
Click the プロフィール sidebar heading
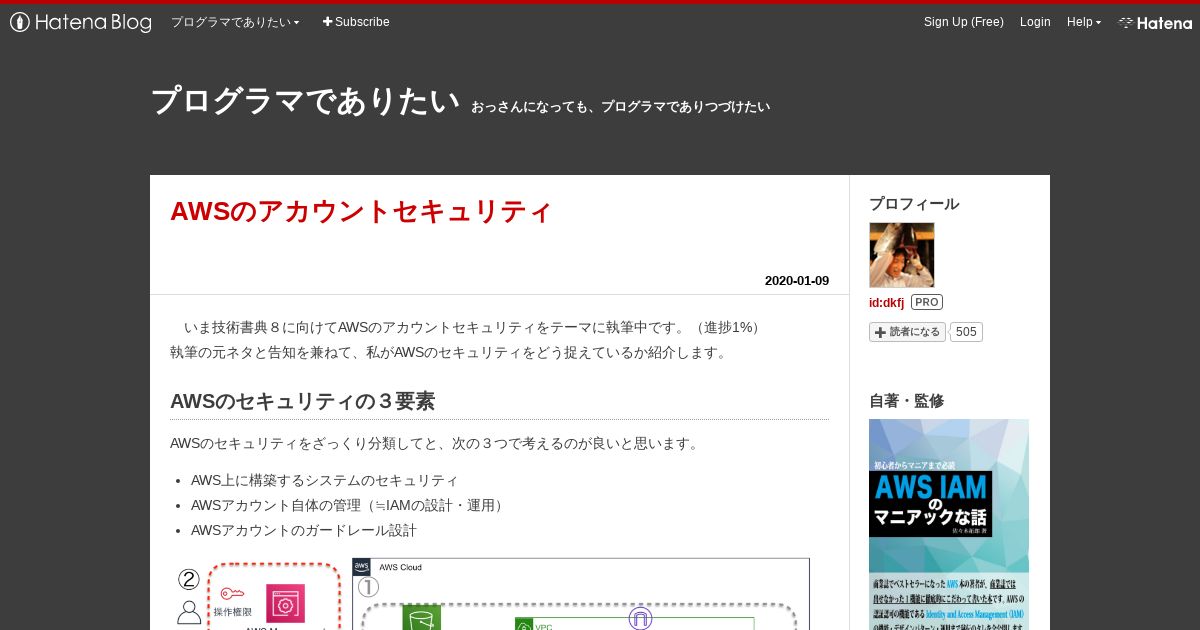pos(914,204)
